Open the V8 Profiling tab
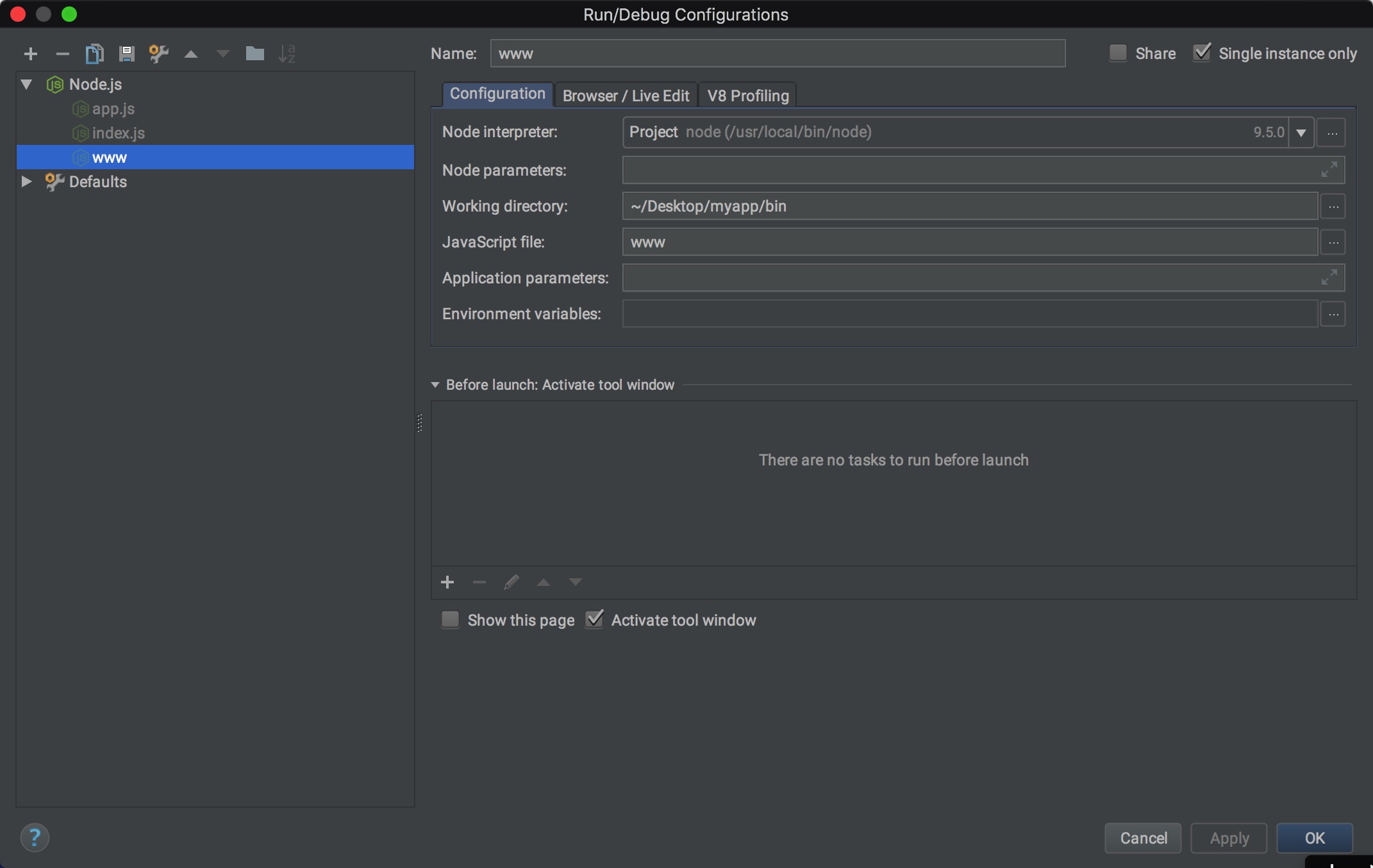 747,96
